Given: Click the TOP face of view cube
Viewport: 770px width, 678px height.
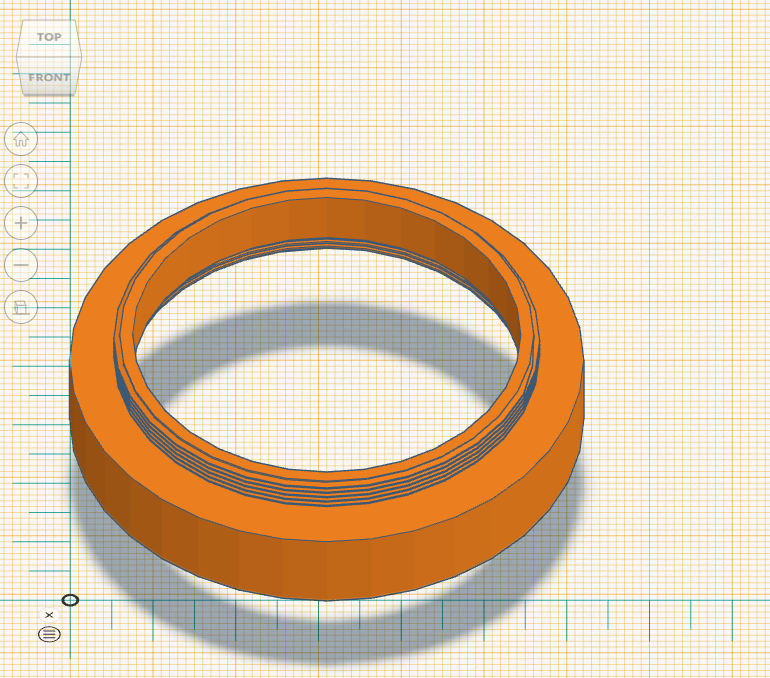Looking at the screenshot, I should coord(49,37).
